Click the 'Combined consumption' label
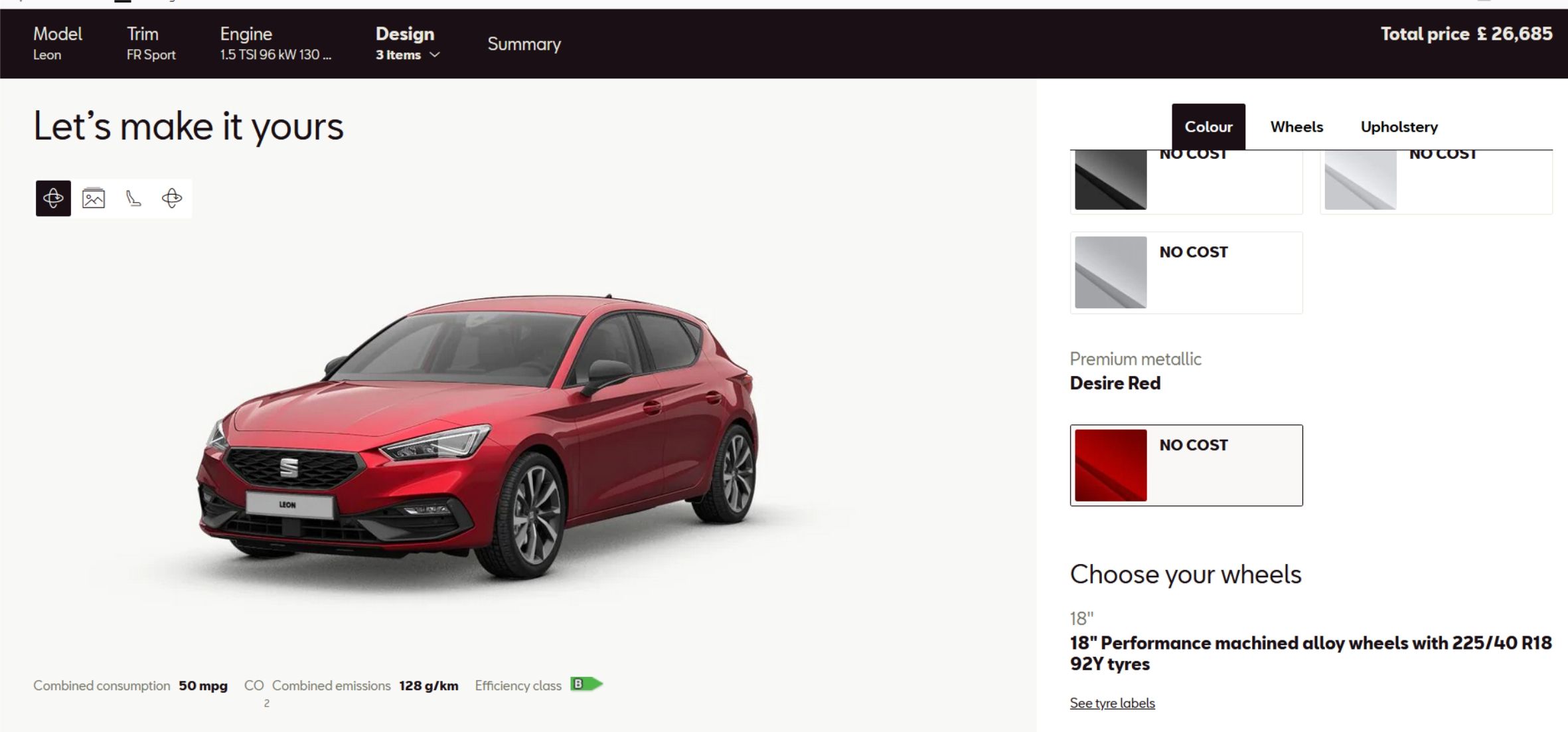The height and width of the screenshot is (732, 1568). (x=102, y=686)
